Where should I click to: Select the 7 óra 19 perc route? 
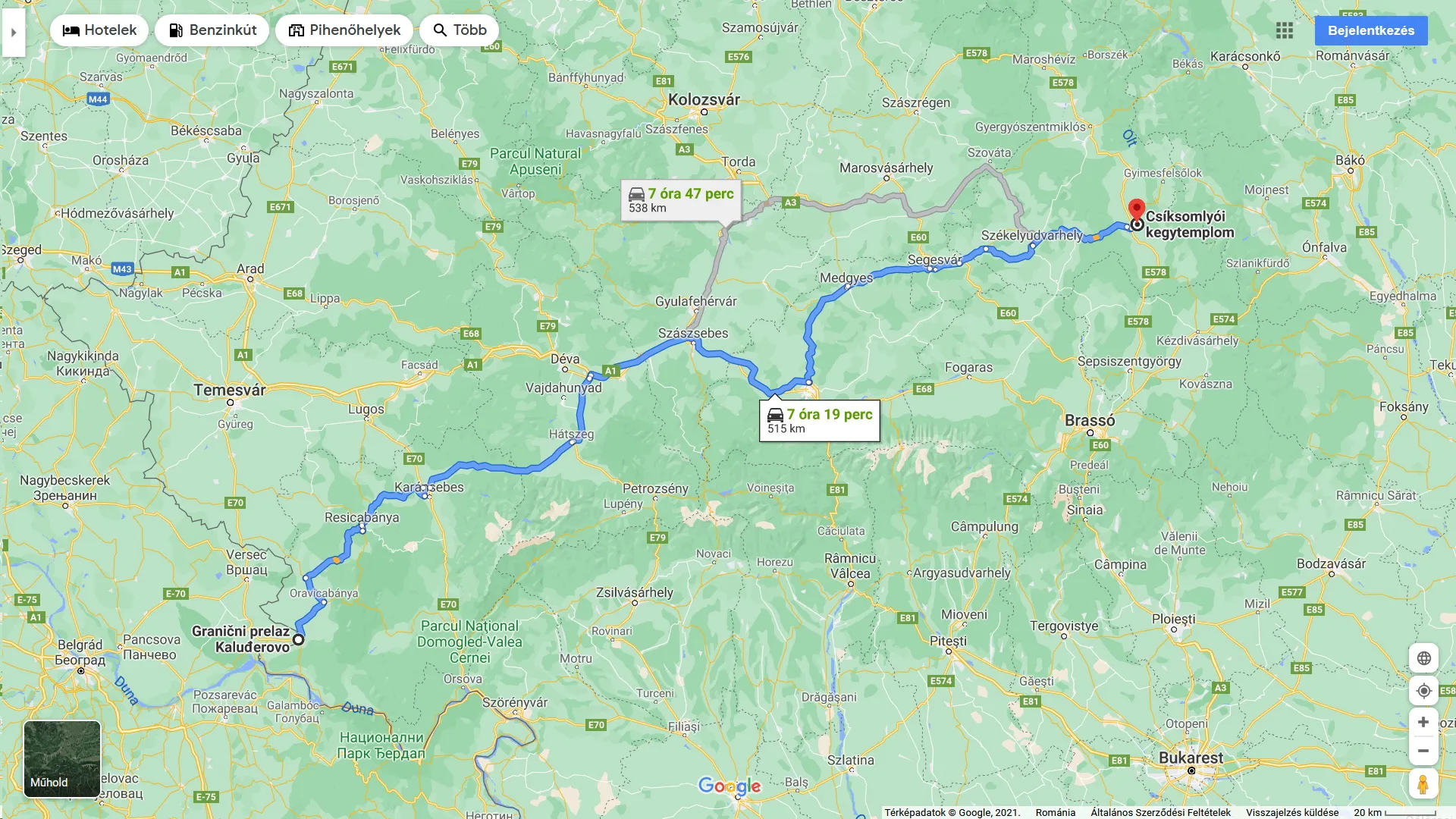820,421
